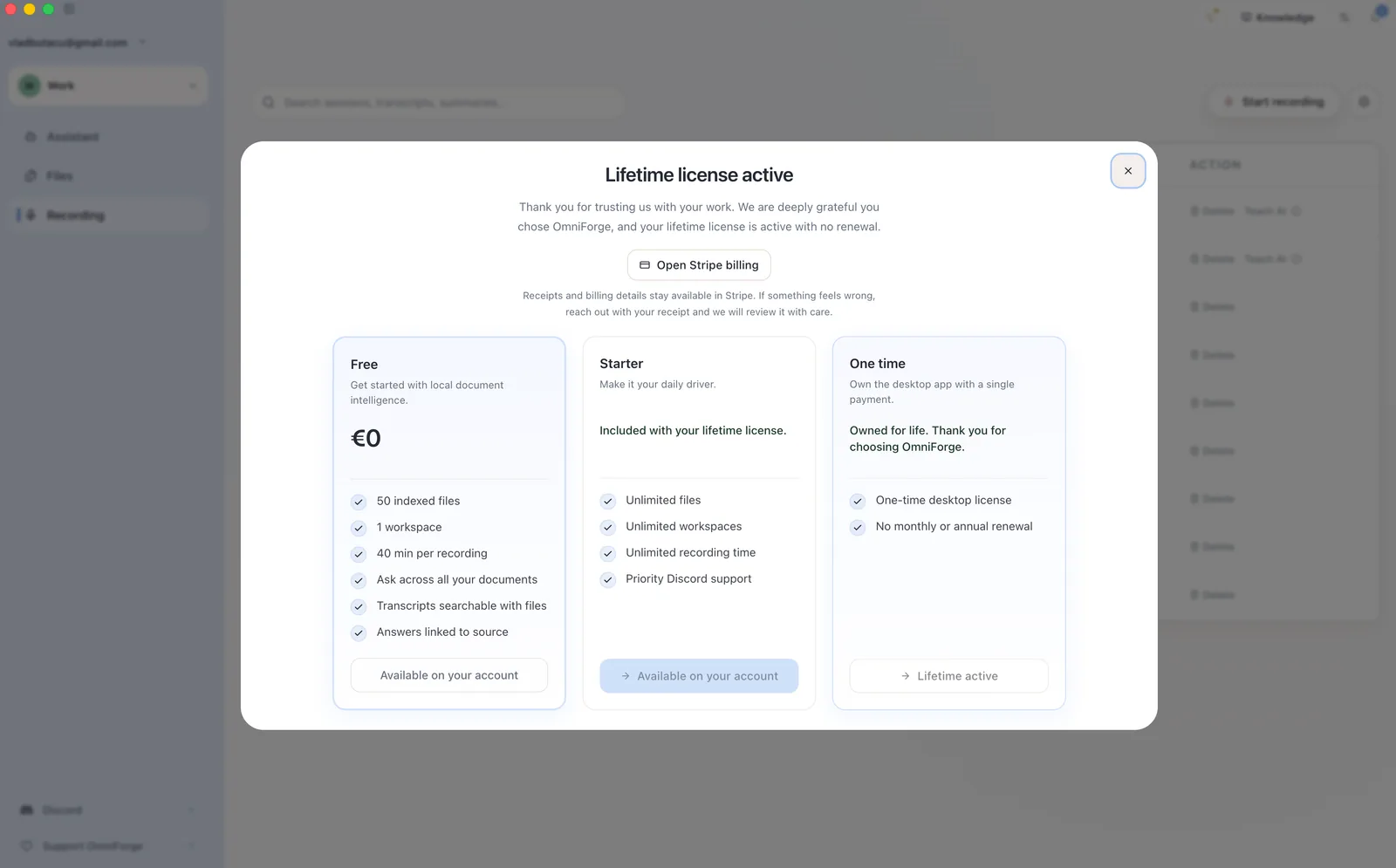Click the arrow icon in Starter plan button
The width and height of the screenshot is (1396, 868).
pyautogui.click(x=626, y=676)
